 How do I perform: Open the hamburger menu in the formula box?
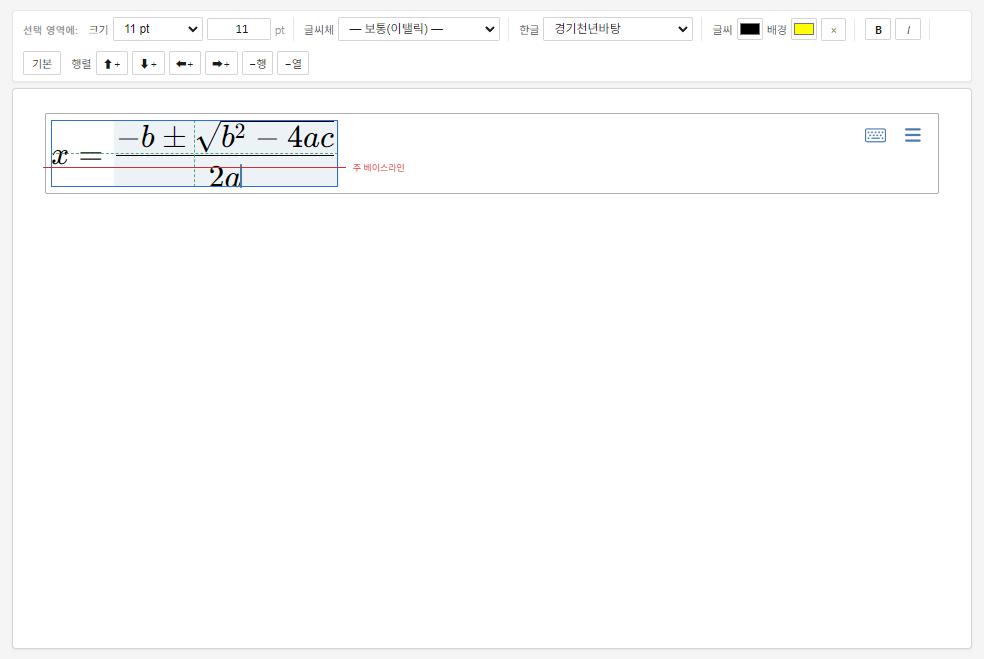(912, 135)
